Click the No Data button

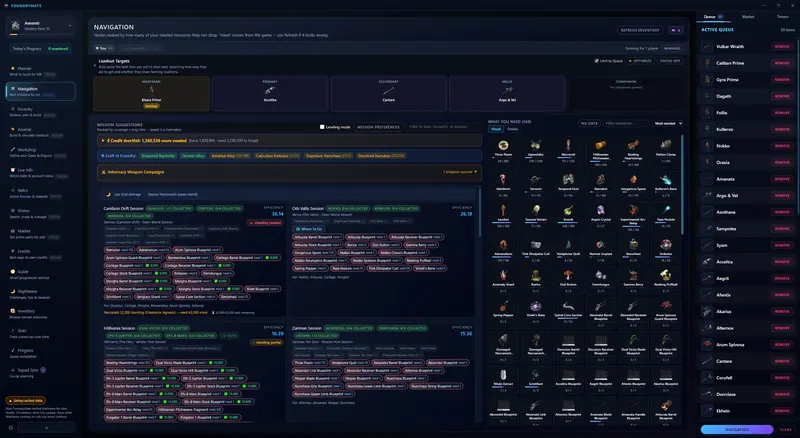pos(589,123)
